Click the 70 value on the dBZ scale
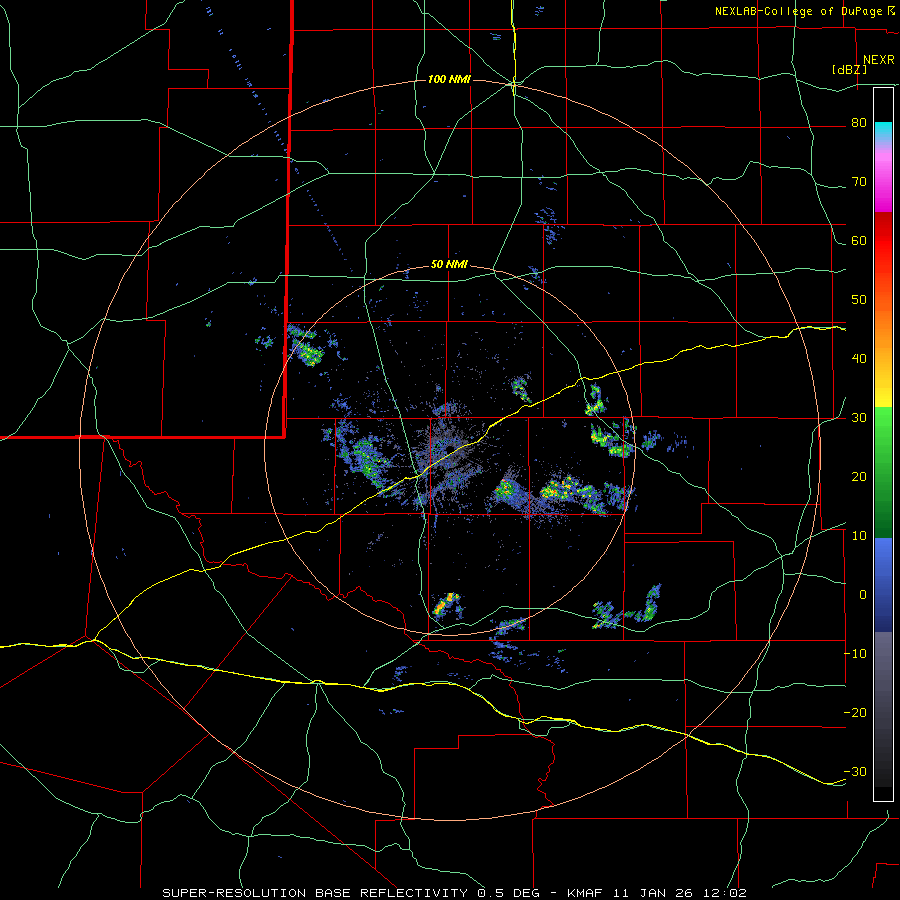The height and width of the screenshot is (900, 900). point(859,182)
